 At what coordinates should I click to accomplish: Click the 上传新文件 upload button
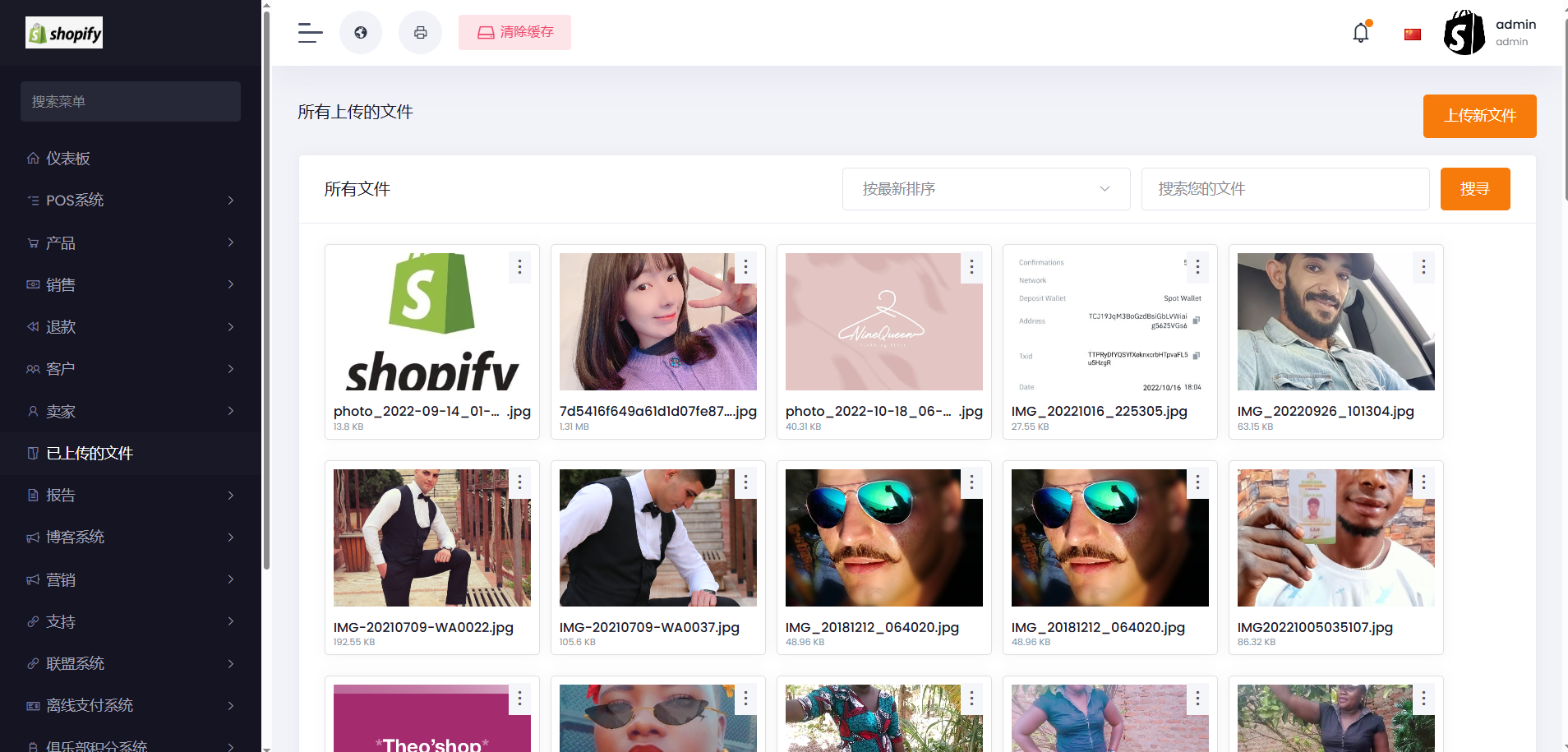coord(1479,116)
